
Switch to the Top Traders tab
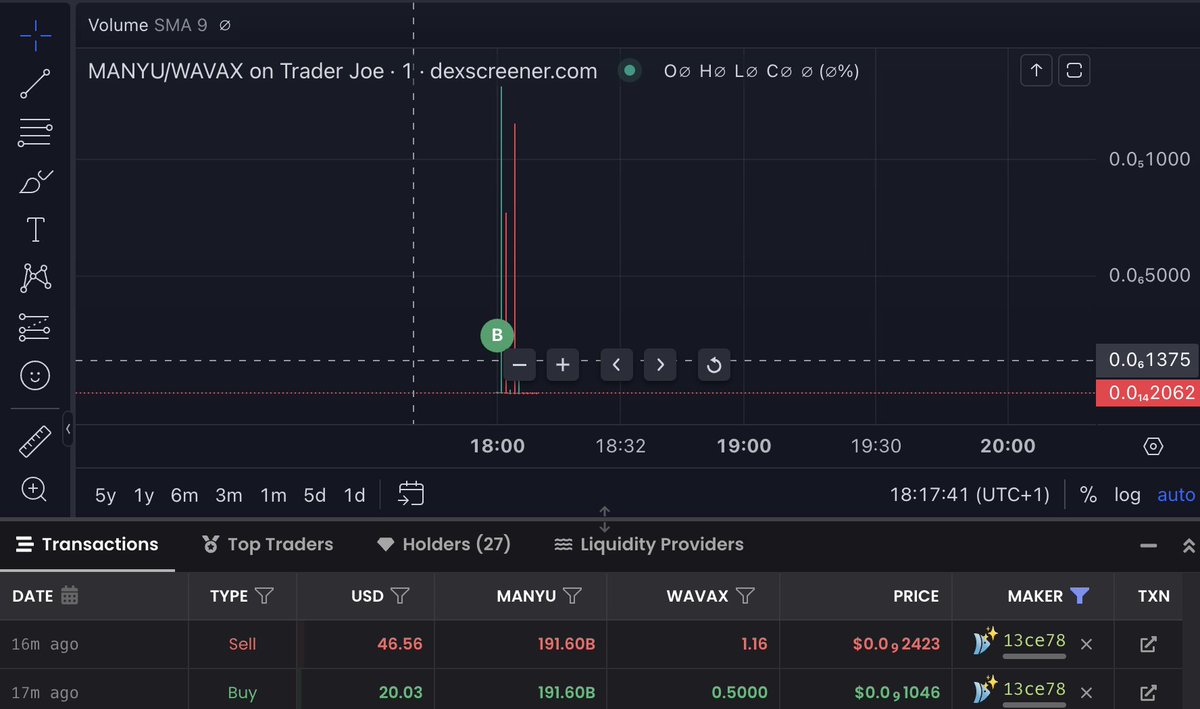pyautogui.click(x=267, y=544)
